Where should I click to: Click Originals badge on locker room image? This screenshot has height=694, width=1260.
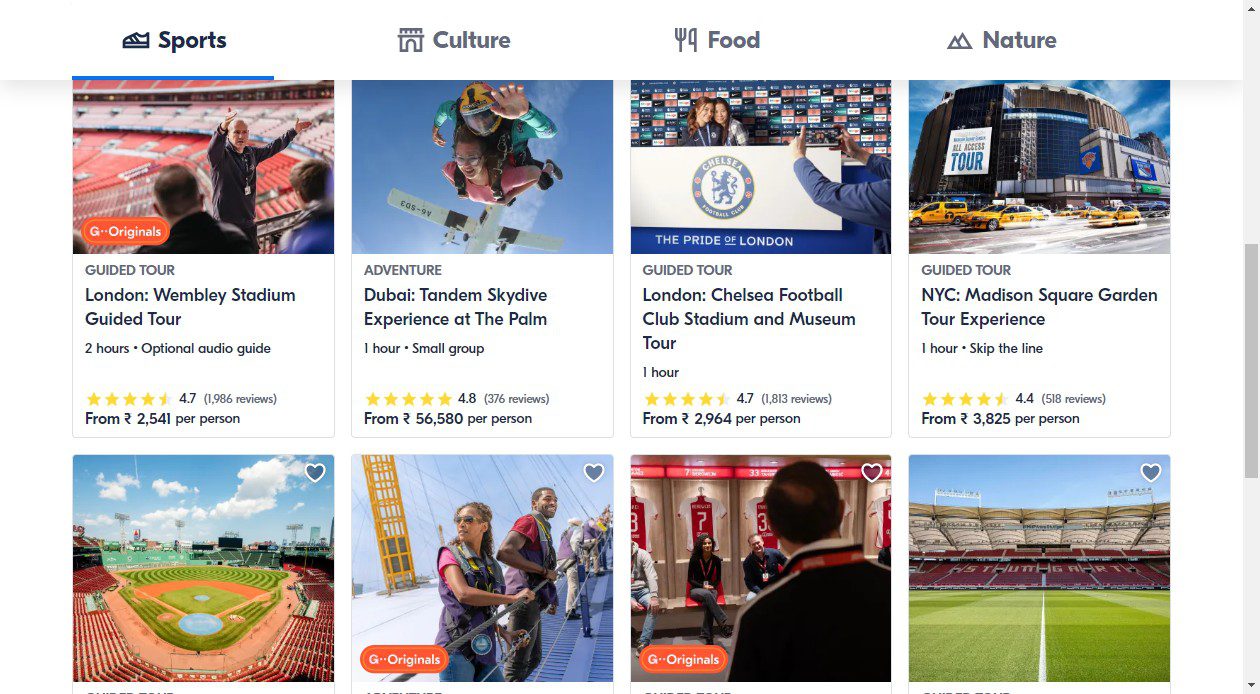tap(683, 660)
